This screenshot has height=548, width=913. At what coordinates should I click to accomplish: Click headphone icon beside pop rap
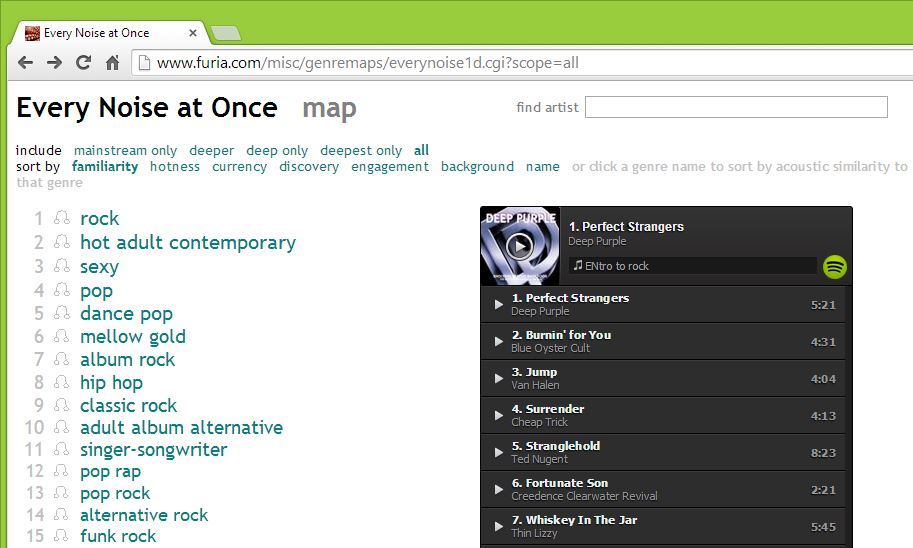tap(62, 471)
